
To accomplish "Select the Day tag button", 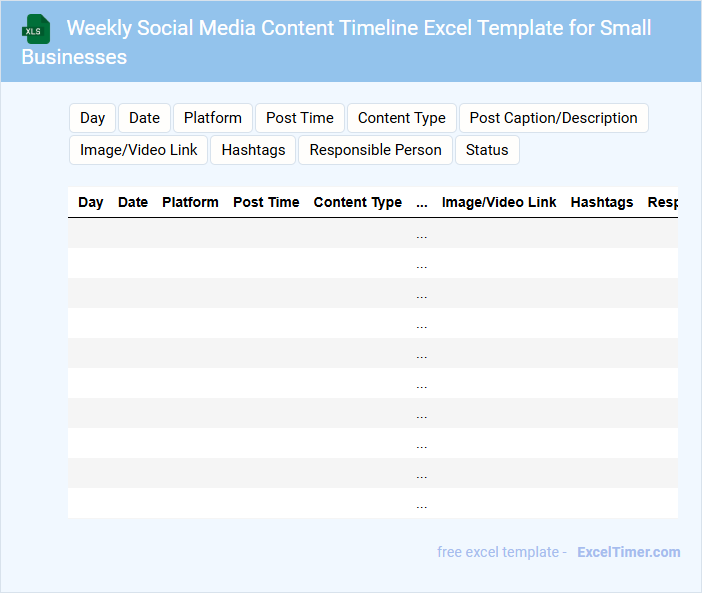I will point(93,118).
